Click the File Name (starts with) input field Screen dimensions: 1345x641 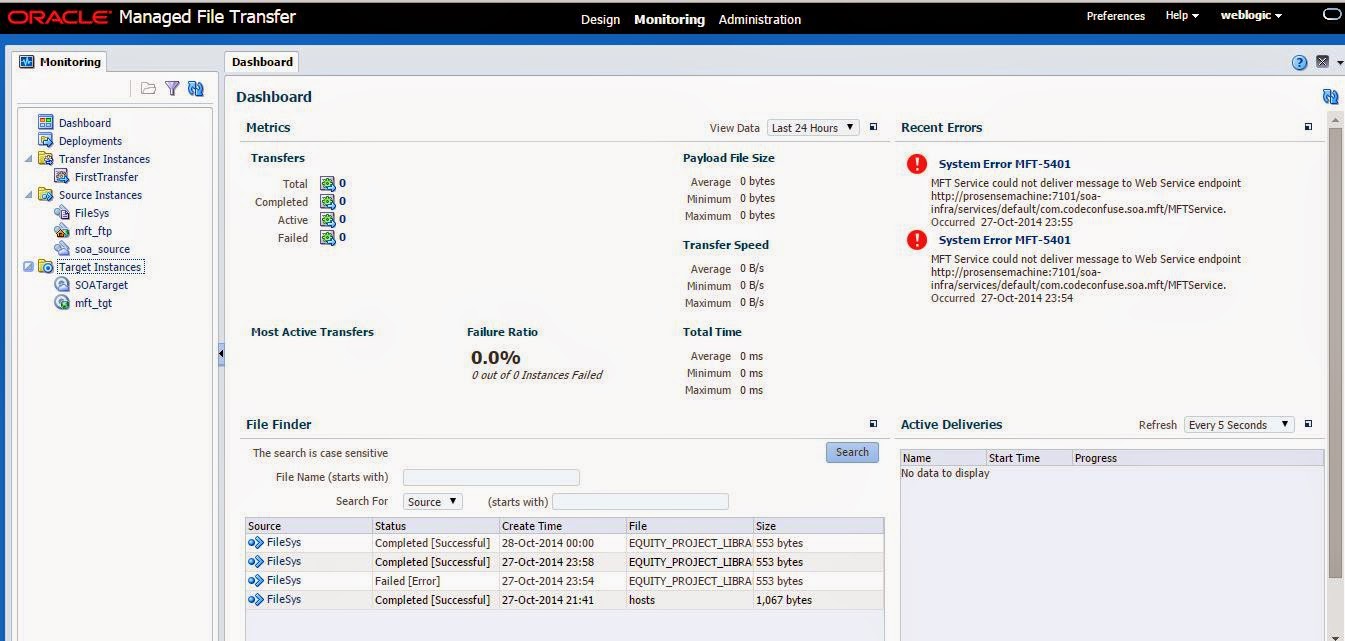coord(491,478)
